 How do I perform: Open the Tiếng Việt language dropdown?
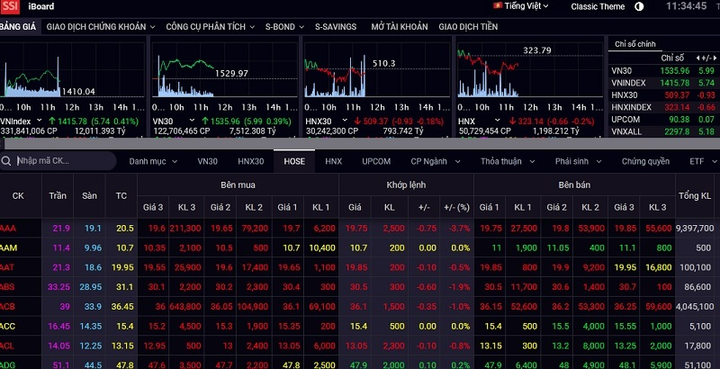(x=521, y=6)
